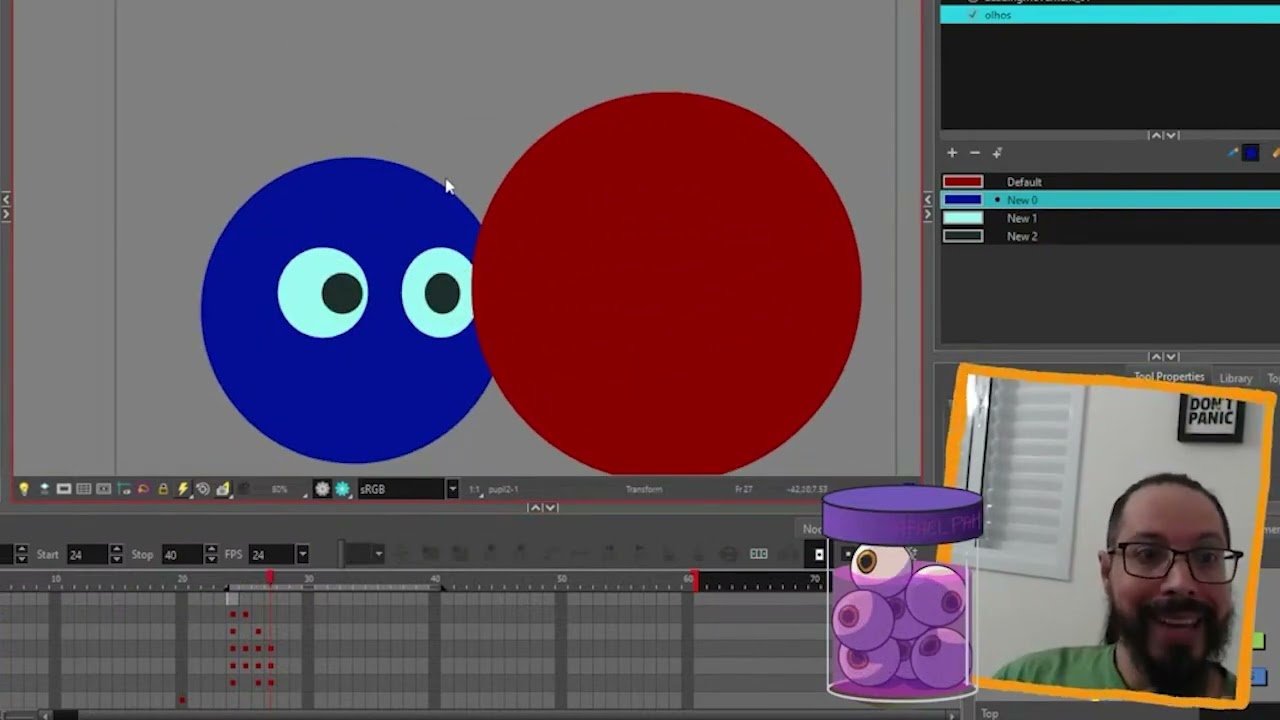Screen dimensions: 1280x720
Task: Select the Default colour row
Action: coord(1110,182)
